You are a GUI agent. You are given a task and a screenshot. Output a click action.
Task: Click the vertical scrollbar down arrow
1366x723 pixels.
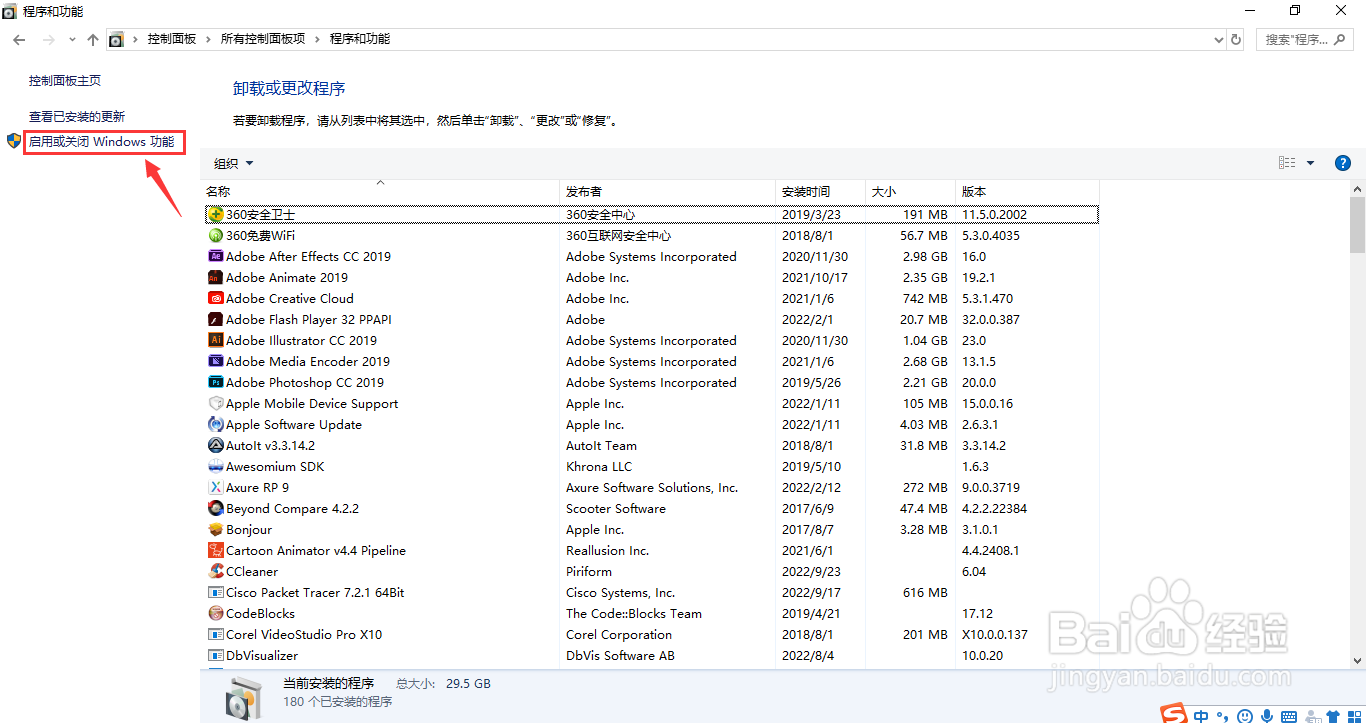click(x=1357, y=660)
